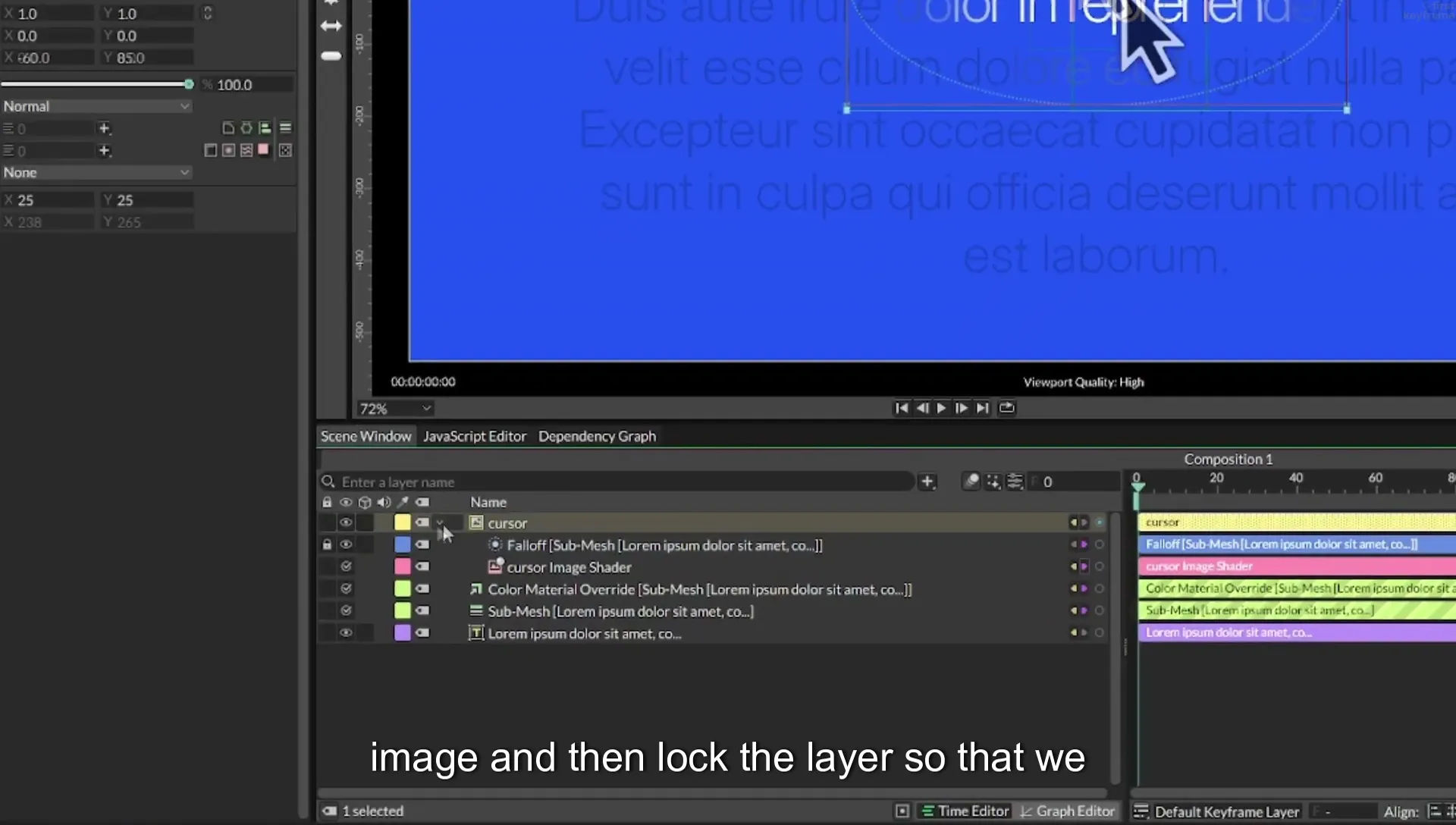The image size is (1456, 825).
Task: Click the three-line menu icon in the attribute panel
Action: 285,128
